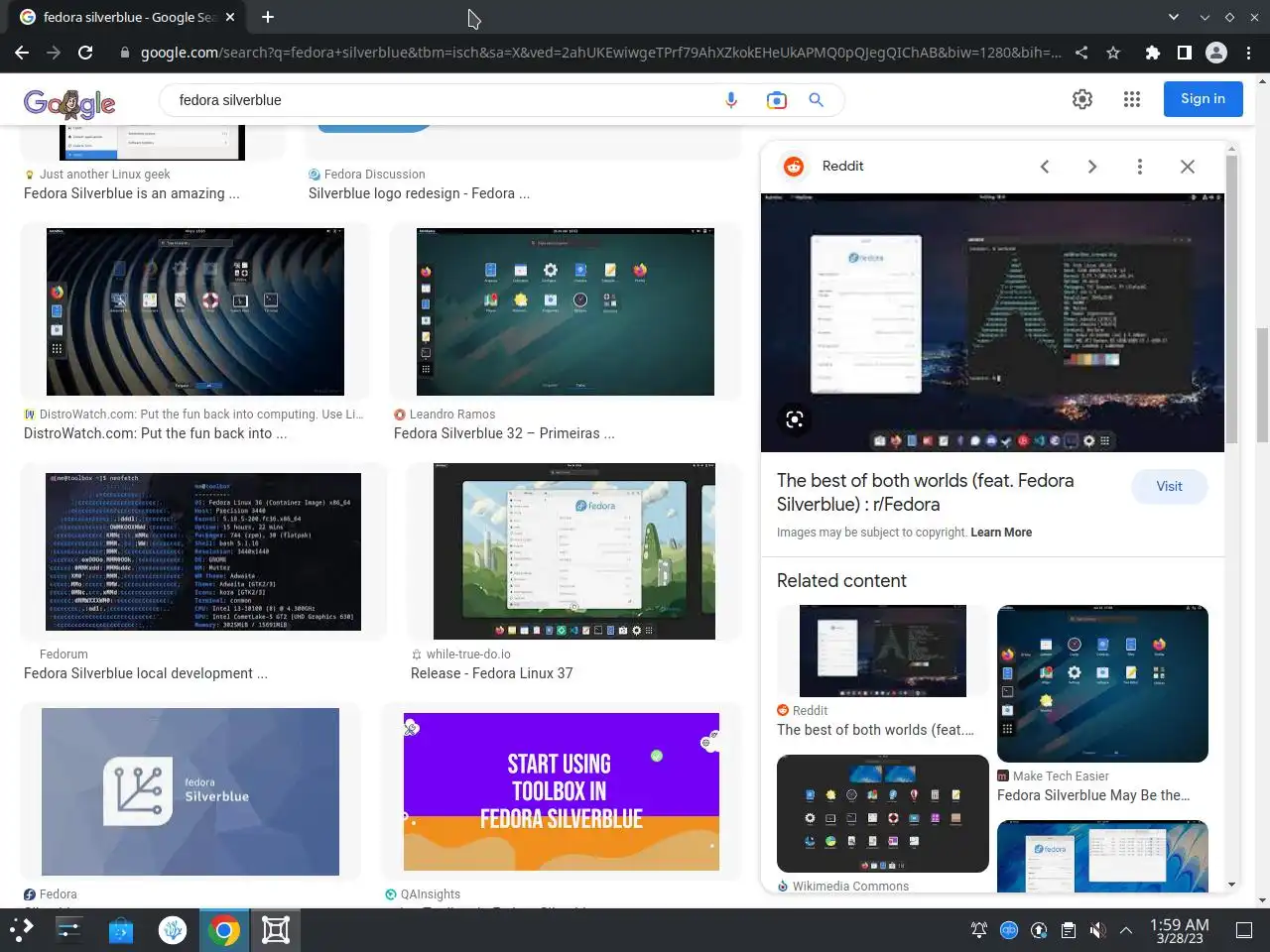Open Google quick settings gear
1270x952 pixels.
pos(1082,99)
